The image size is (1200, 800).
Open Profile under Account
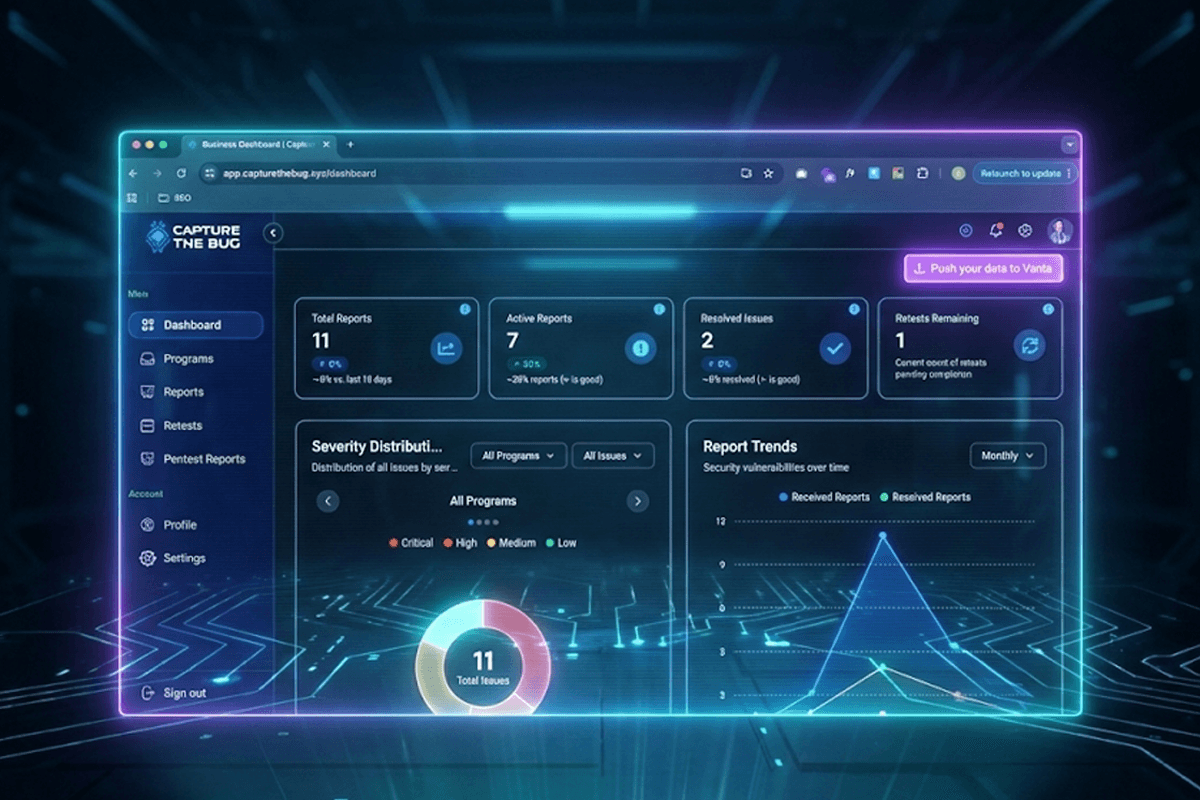click(x=167, y=525)
